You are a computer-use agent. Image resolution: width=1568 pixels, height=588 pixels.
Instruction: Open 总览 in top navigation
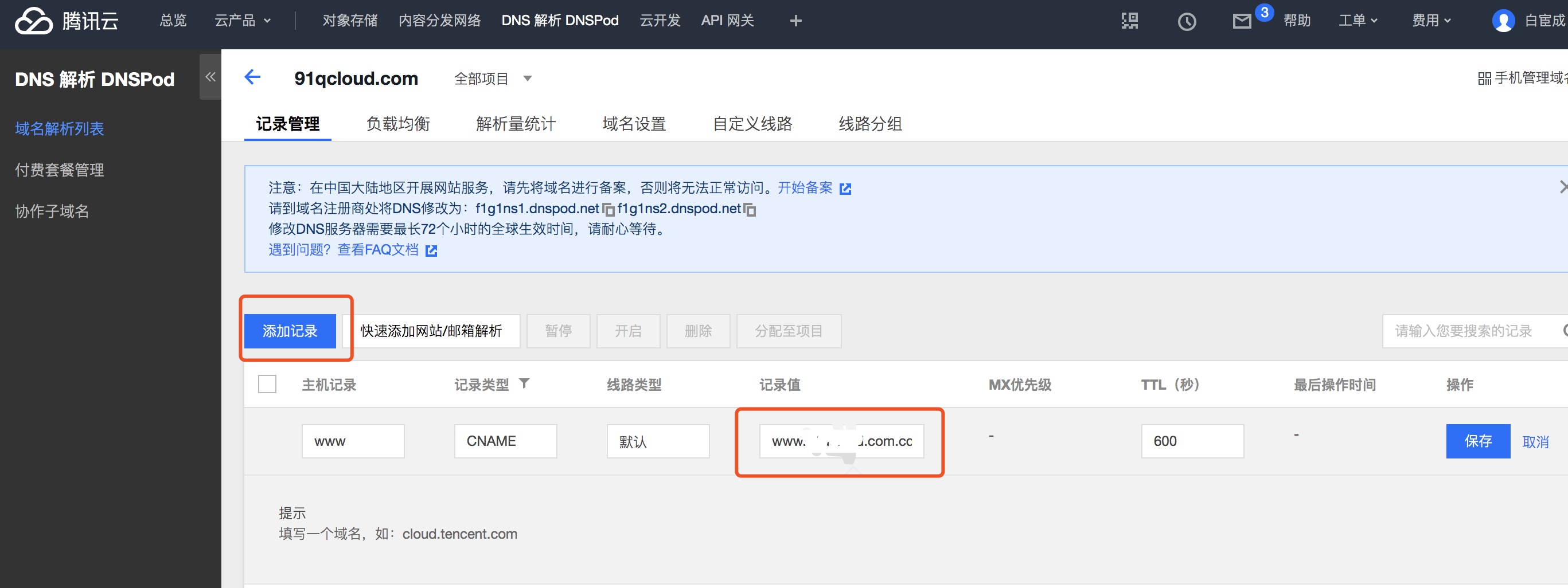173,21
